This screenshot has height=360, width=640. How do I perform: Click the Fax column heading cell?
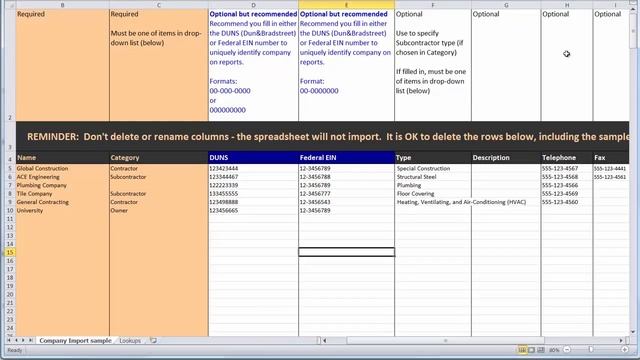[x=611, y=158]
